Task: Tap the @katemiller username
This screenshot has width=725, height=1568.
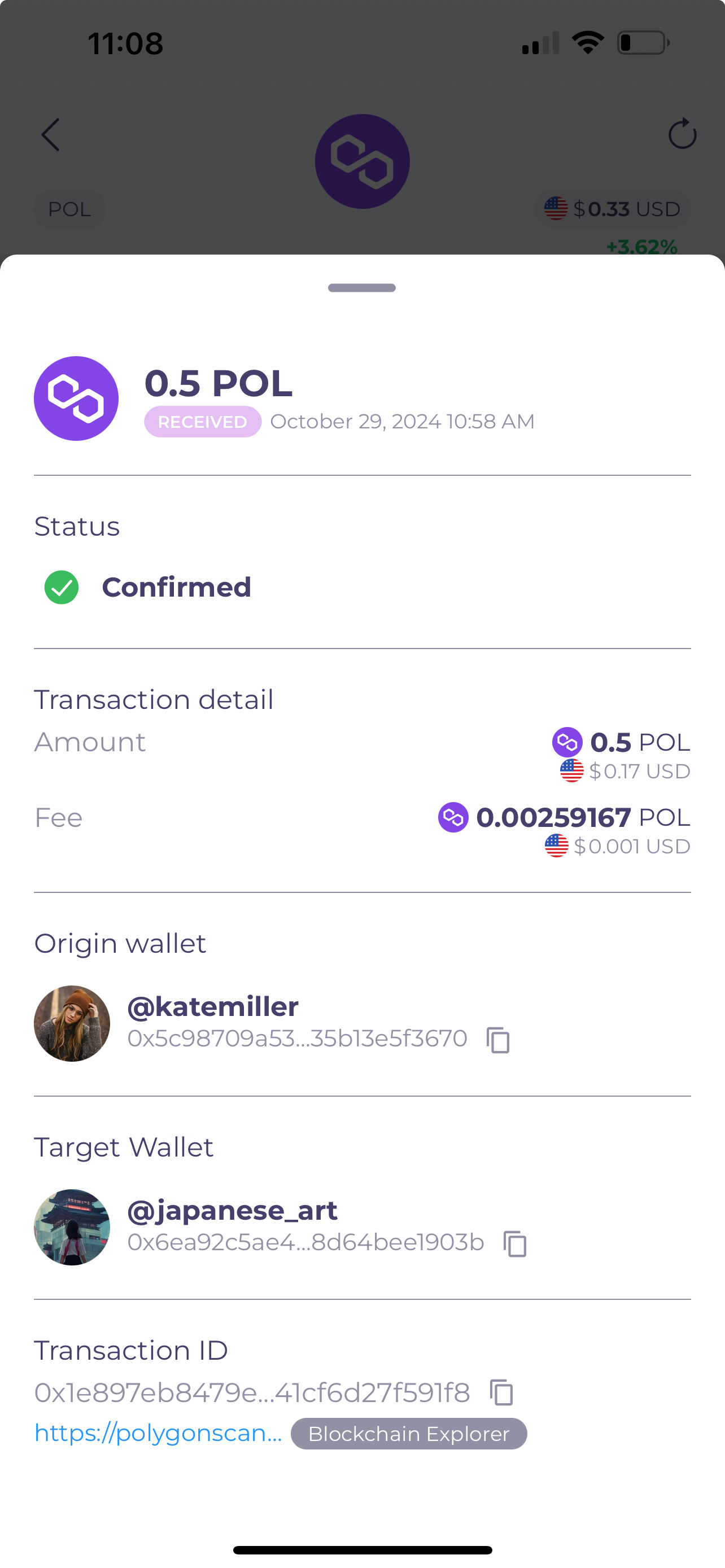Action: tap(212, 1006)
